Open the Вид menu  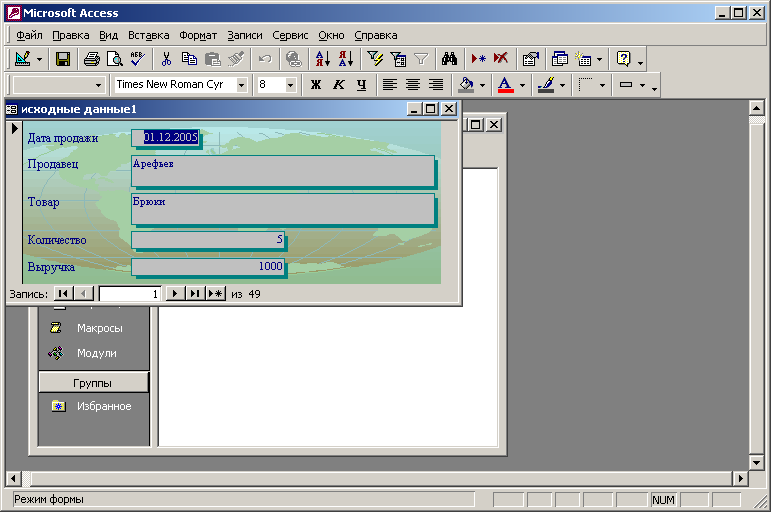[x=108, y=35]
